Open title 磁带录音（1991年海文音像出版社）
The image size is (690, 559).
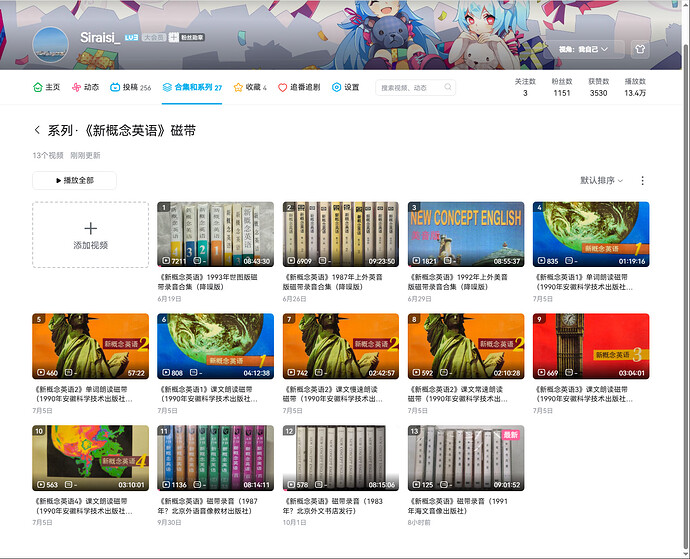point(458,506)
